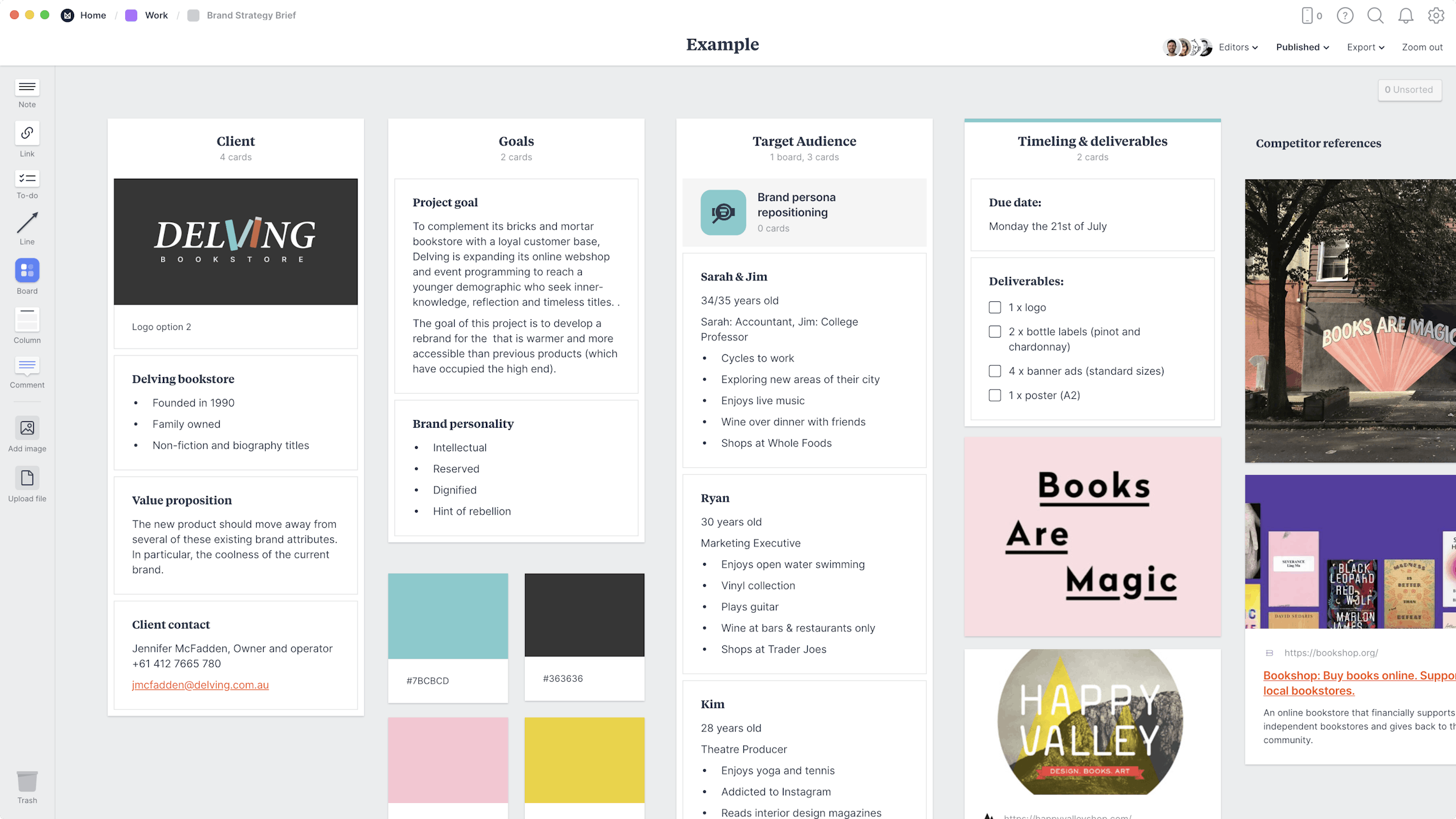Click the jmcfadden@delving.com.au link

click(x=200, y=685)
